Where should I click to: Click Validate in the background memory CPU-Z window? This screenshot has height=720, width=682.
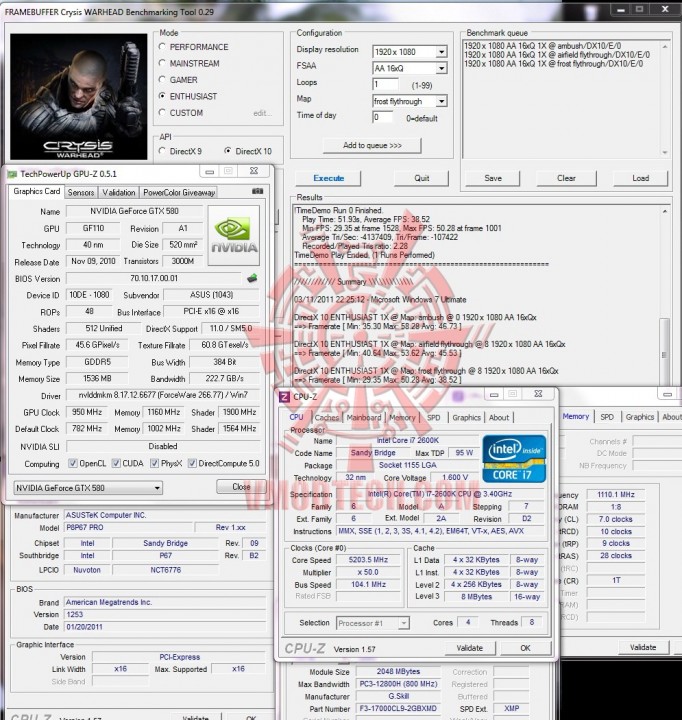pos(643,647)
